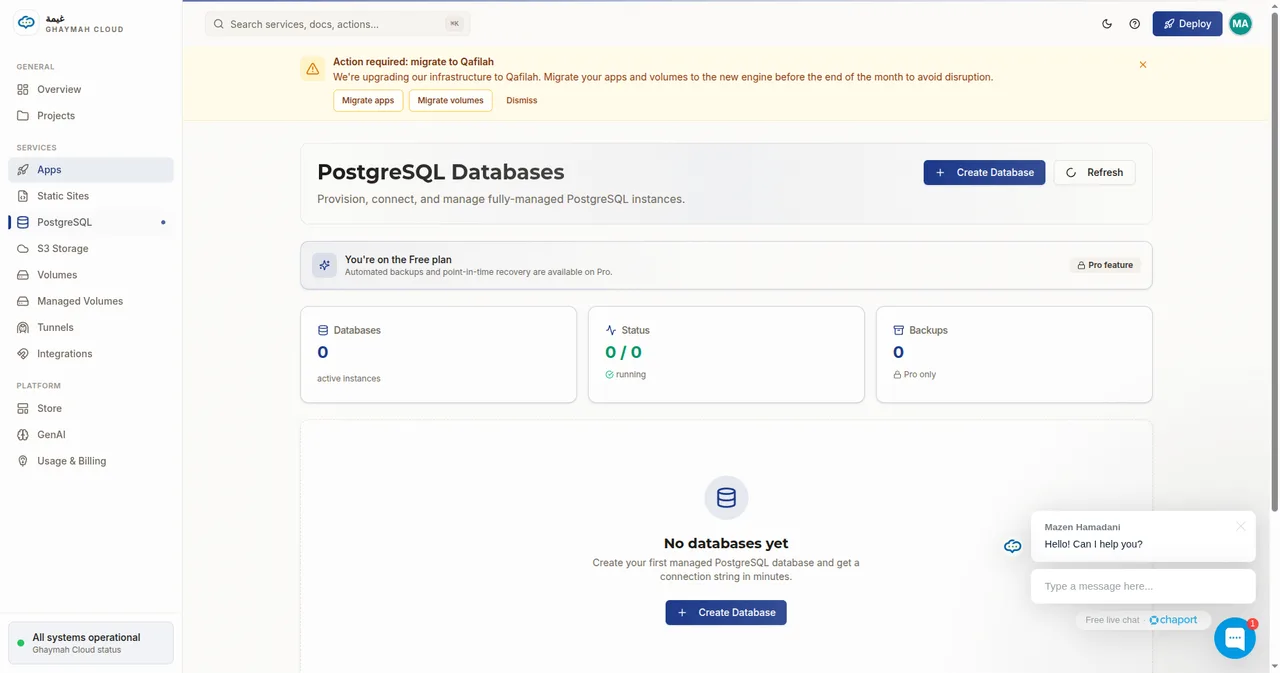
Task: Click the 'Hello! Can I help you?' message
Action: (1093, 544)
